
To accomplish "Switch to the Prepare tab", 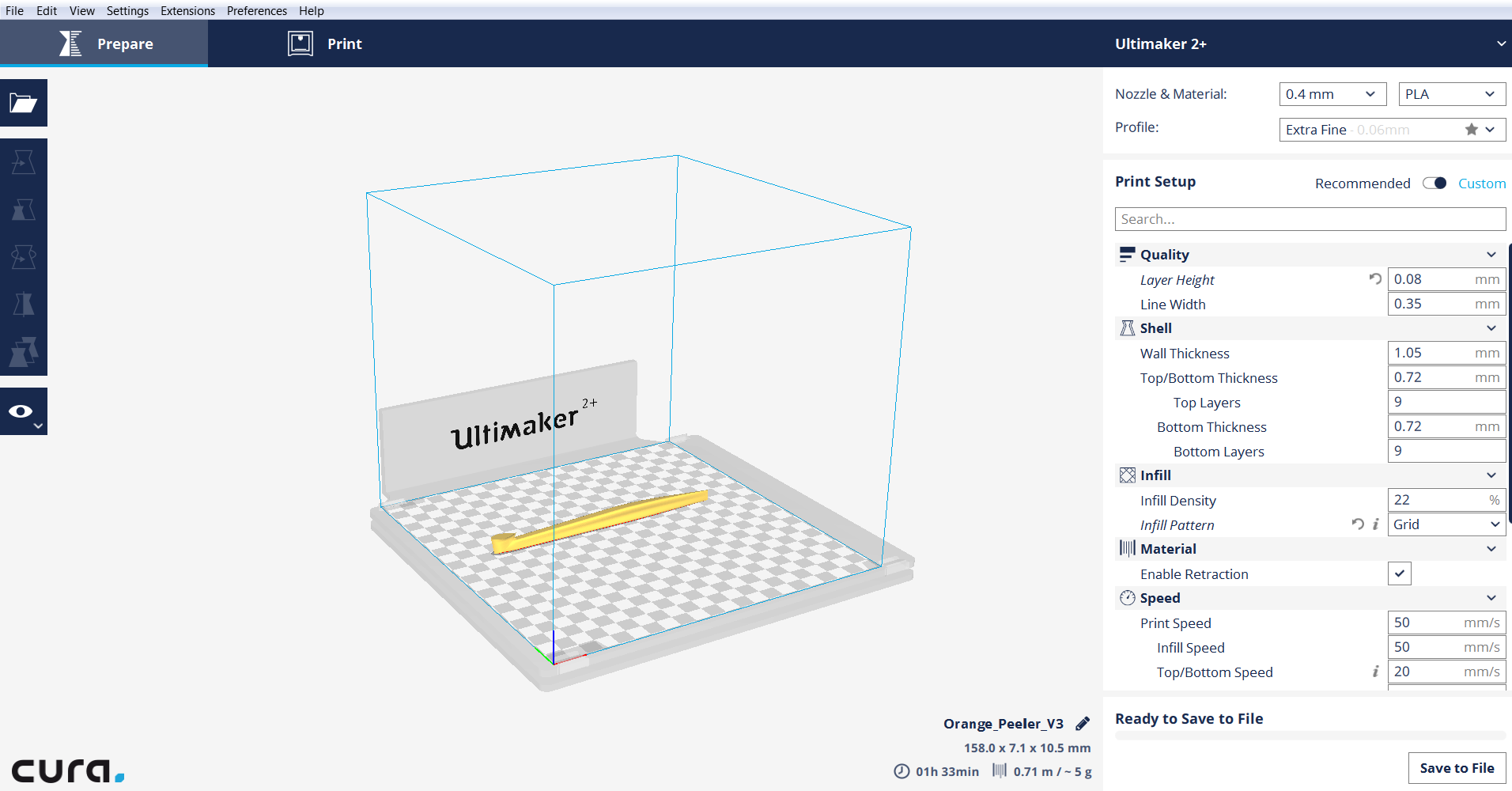I will click(x=104, y=44).
